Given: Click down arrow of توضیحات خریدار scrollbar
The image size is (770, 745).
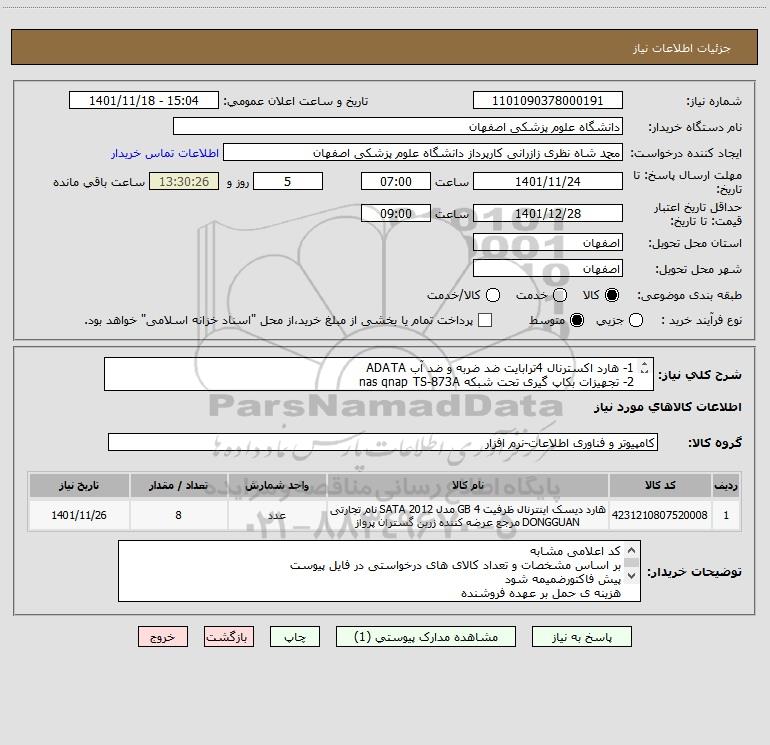Looking at the screenshot, I should coord(632,576).
